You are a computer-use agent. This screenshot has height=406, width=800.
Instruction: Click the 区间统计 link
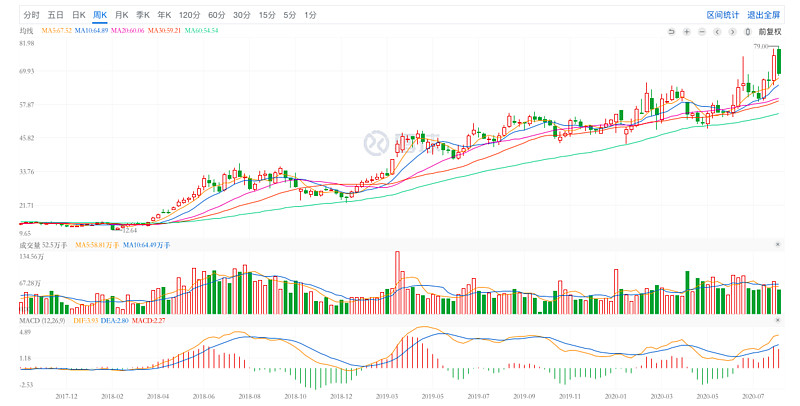point(723,15)
